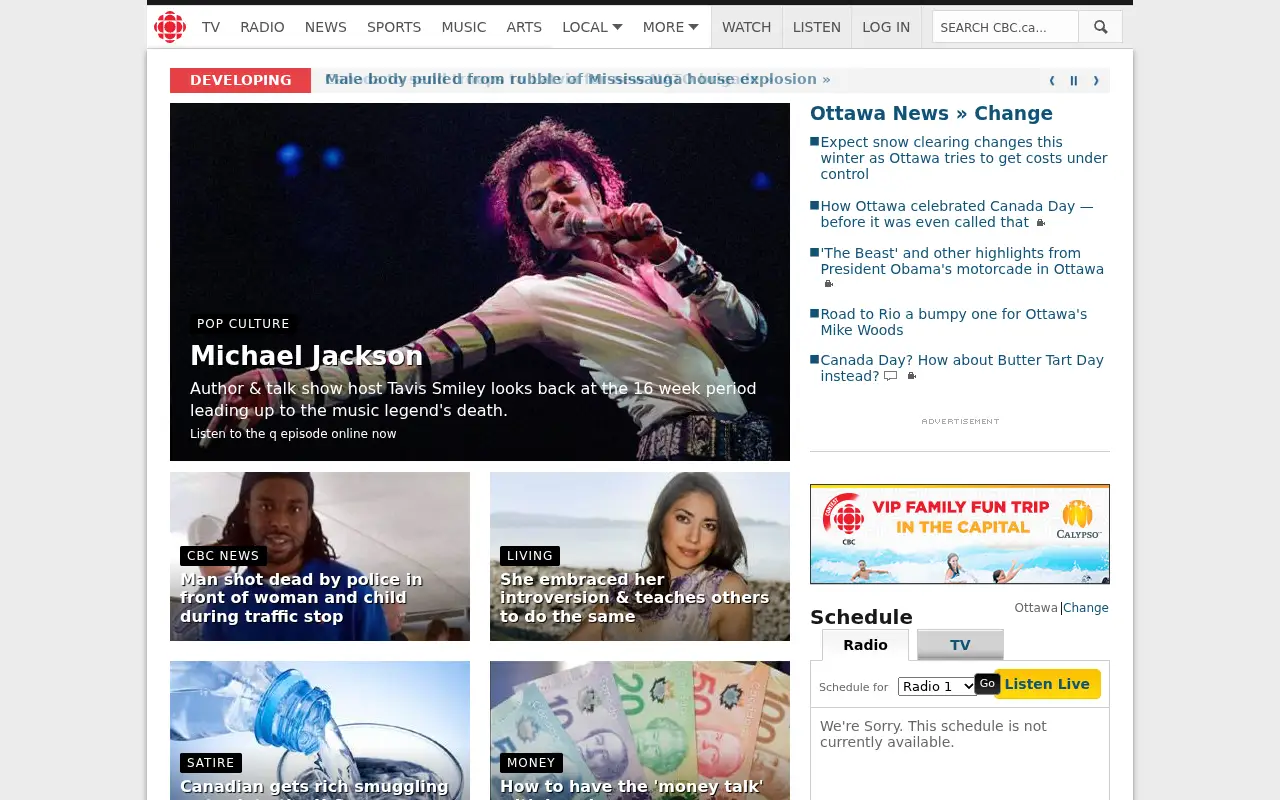Click video icon under Obama's motorcade headline
Screen dimensions: 1280x800
tap(828, 284)
